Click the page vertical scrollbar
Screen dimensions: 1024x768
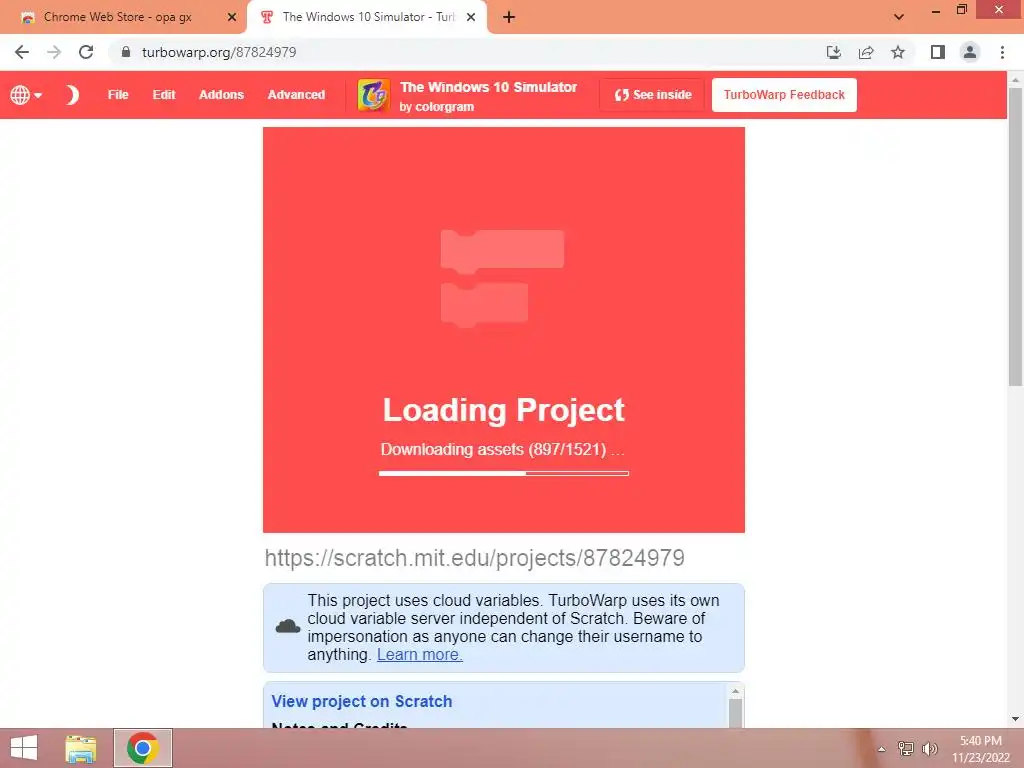pos(1015,236)
